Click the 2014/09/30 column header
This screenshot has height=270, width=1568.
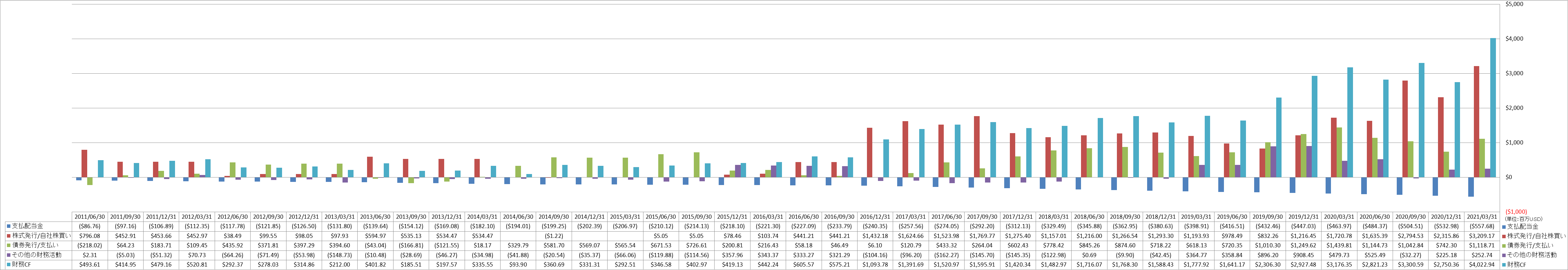(x=554, y=217)
